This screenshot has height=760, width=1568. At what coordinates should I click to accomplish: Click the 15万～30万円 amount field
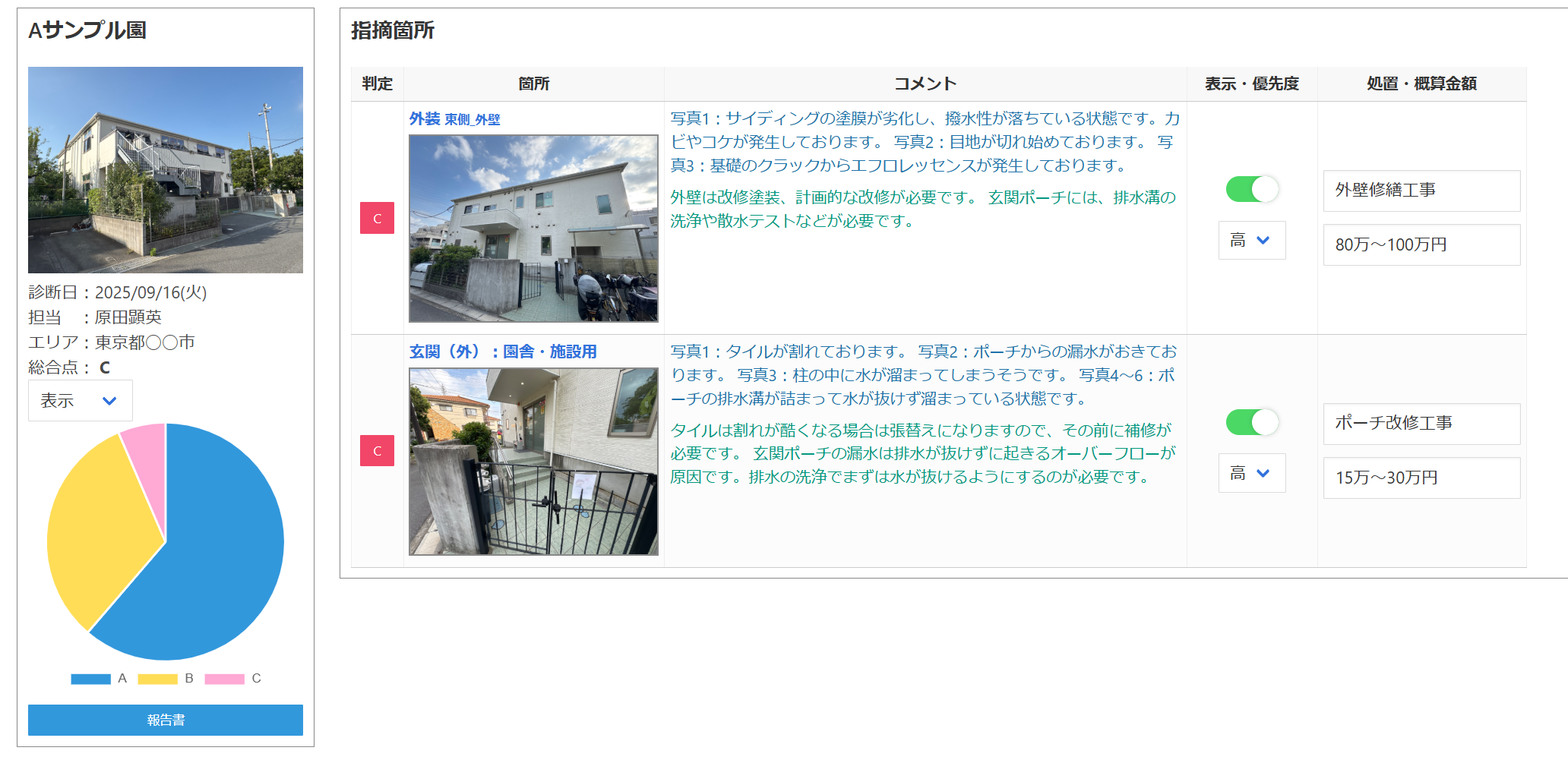pos(1421,478)
